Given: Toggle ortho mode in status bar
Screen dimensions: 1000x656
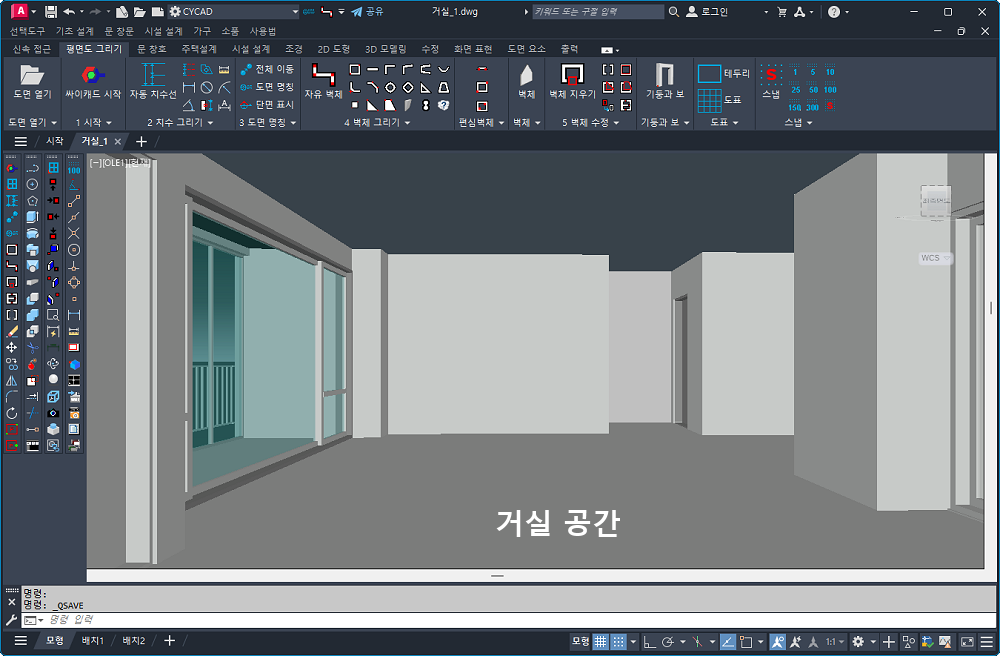Looking at the screenshot, I should pyautogui.click(x=648, y=641).
